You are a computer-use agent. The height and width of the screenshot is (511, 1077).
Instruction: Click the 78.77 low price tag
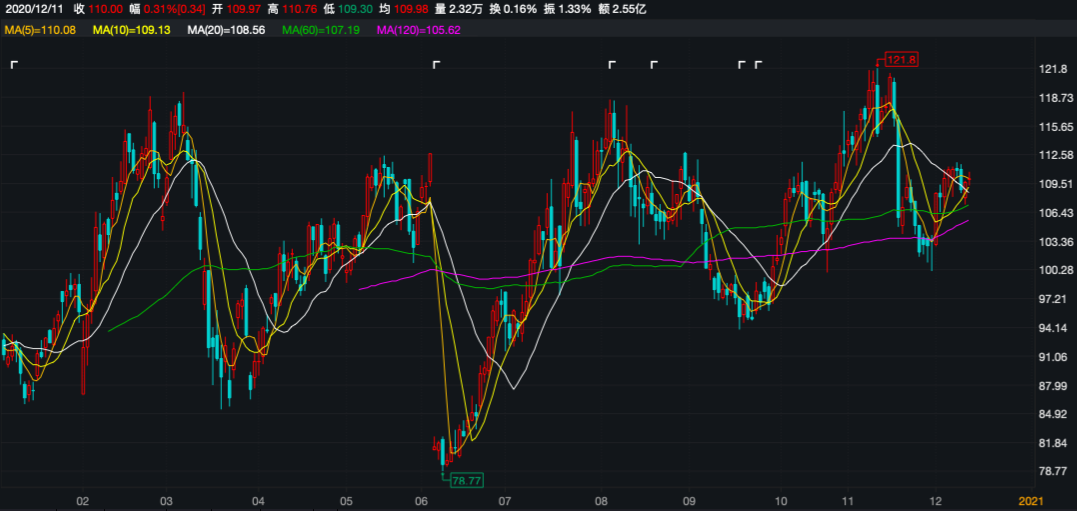click(x=467, y=481)
